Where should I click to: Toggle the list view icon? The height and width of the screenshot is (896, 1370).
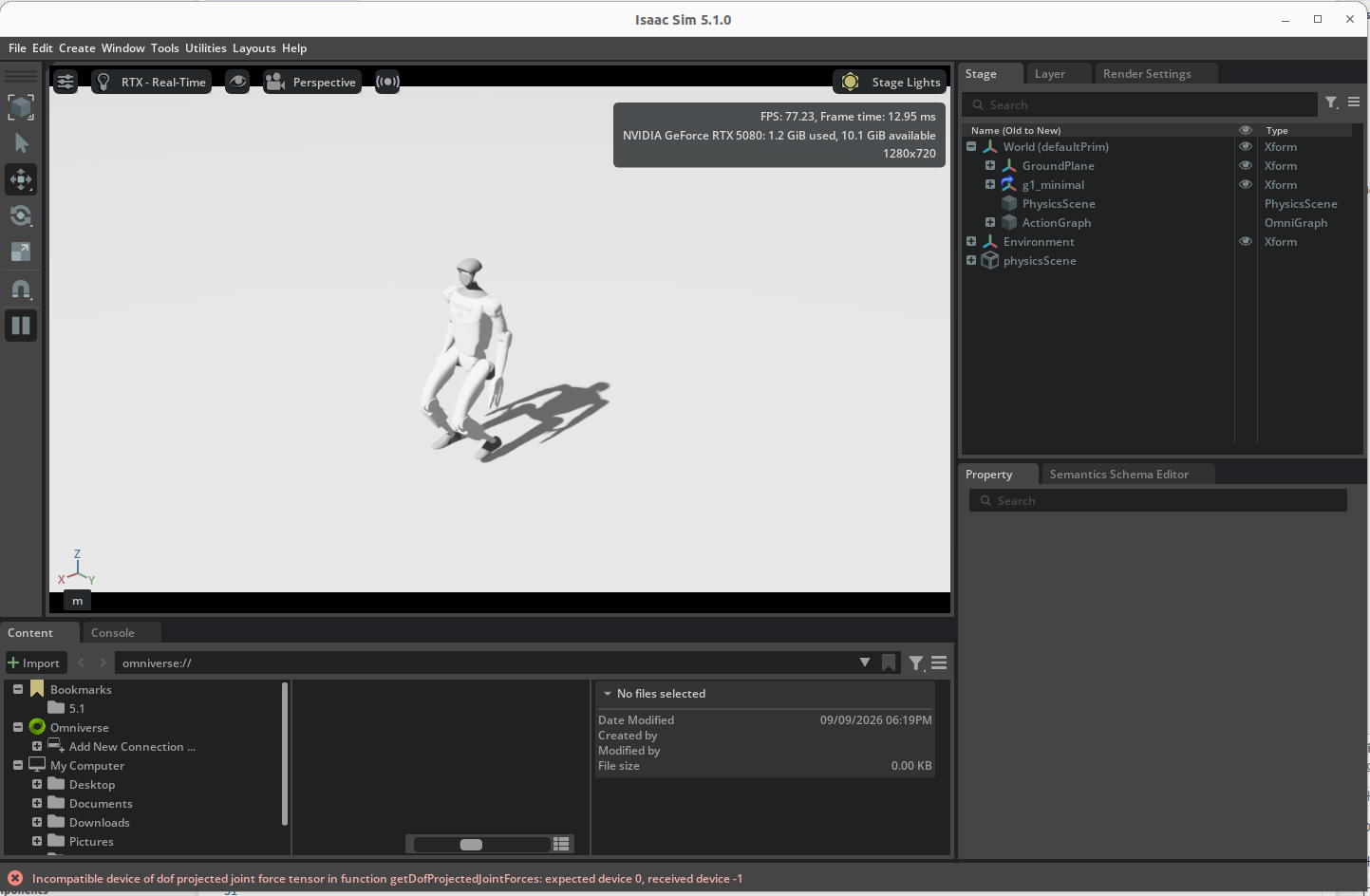(561, 844)
